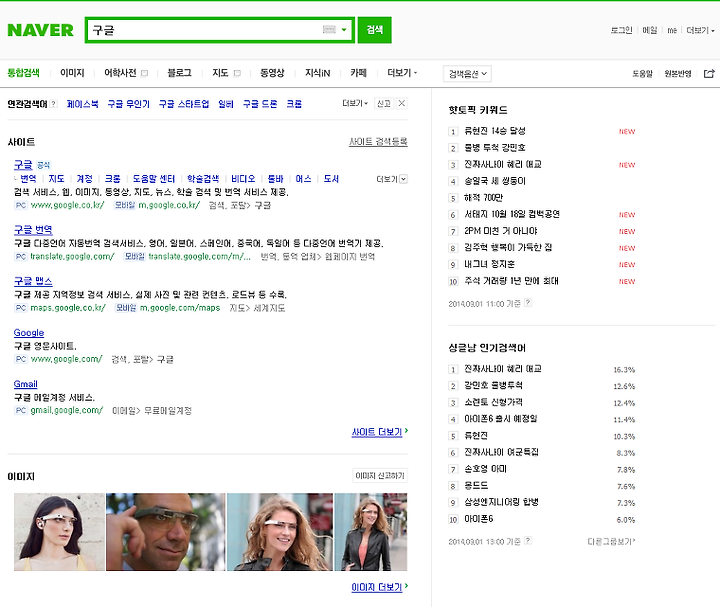The height and width of the screenshot is (607, 720).
Task: Click help icon next to 2014.09.01 13:00 기준
Action: coord(528,540)
